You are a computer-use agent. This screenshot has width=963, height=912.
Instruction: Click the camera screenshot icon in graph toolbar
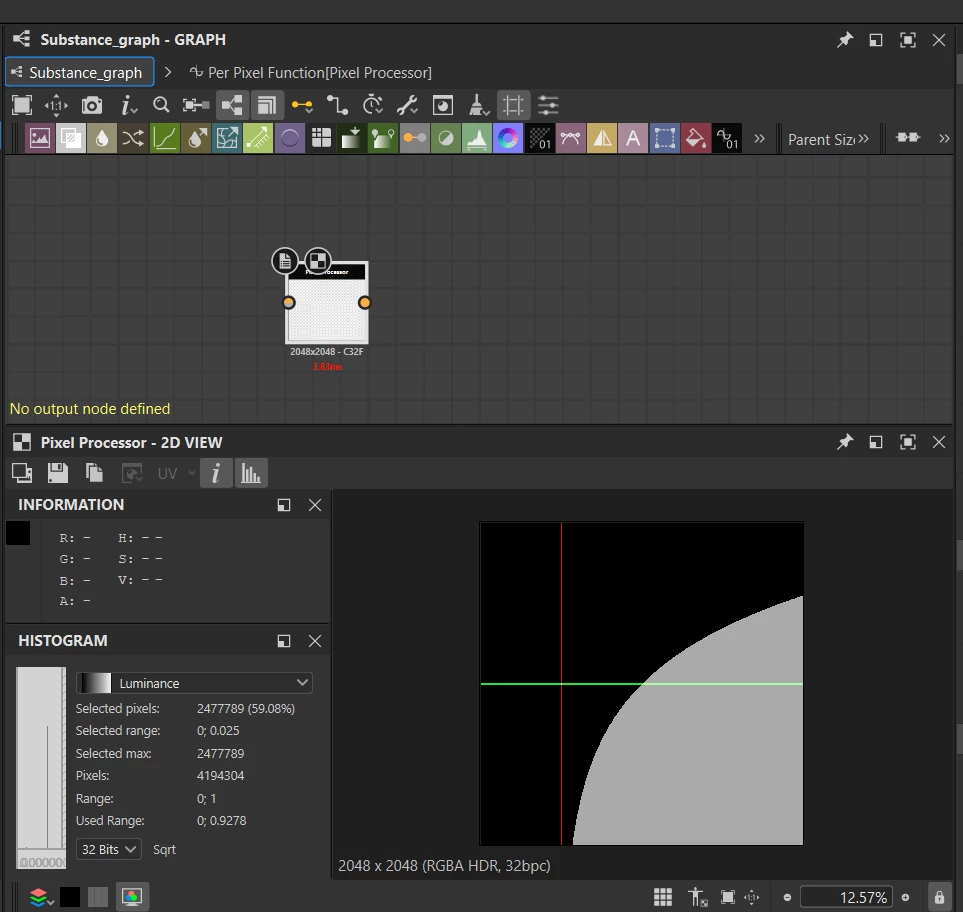click(92, 105)
